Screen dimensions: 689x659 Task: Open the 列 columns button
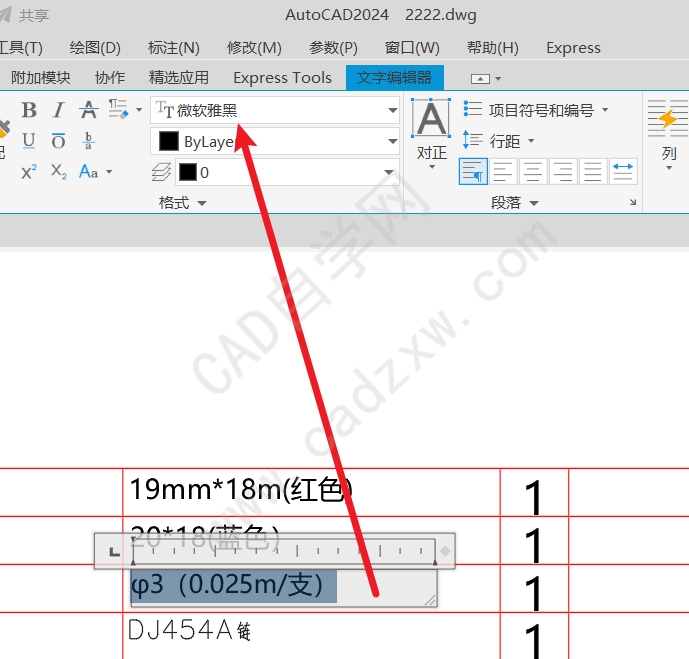tap(668, 134)
